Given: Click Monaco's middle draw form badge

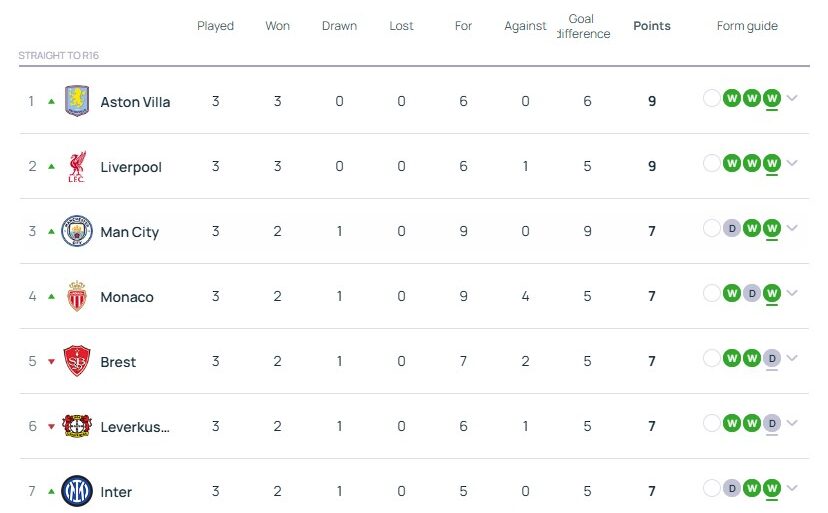Looking at the screenshot, I should coord(752,293).
